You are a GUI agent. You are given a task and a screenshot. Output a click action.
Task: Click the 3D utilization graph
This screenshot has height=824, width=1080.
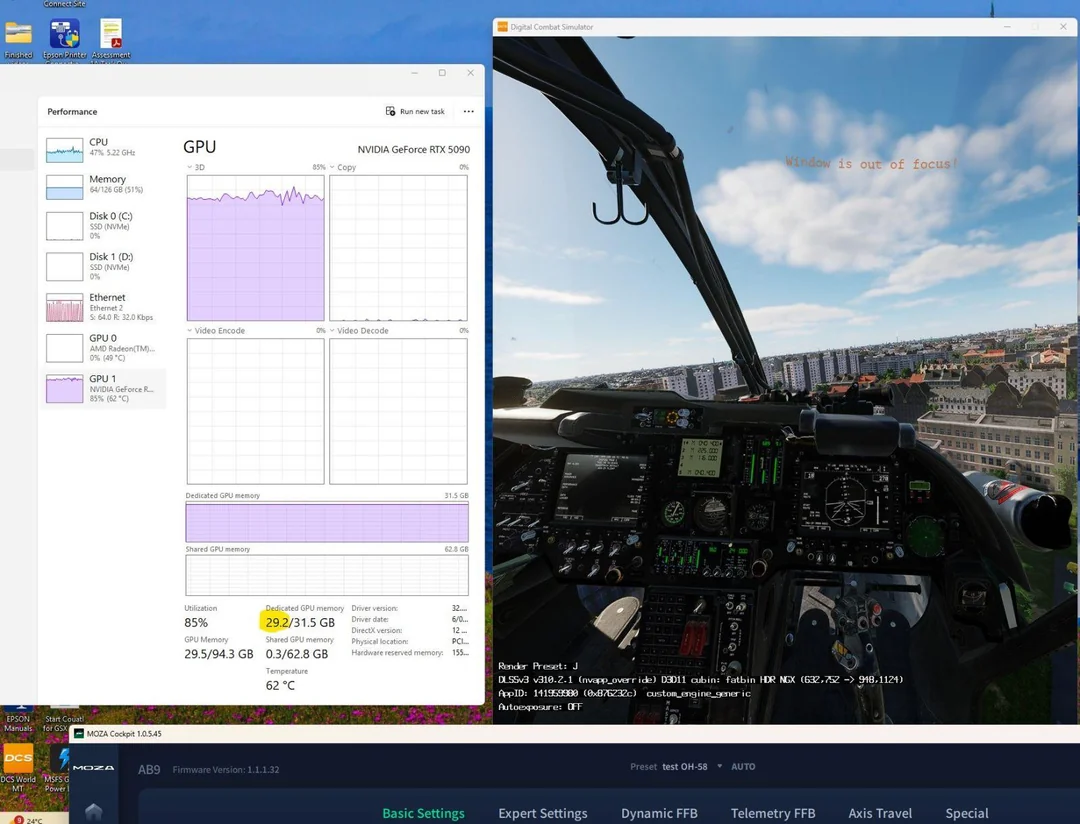tap(256, 248)
